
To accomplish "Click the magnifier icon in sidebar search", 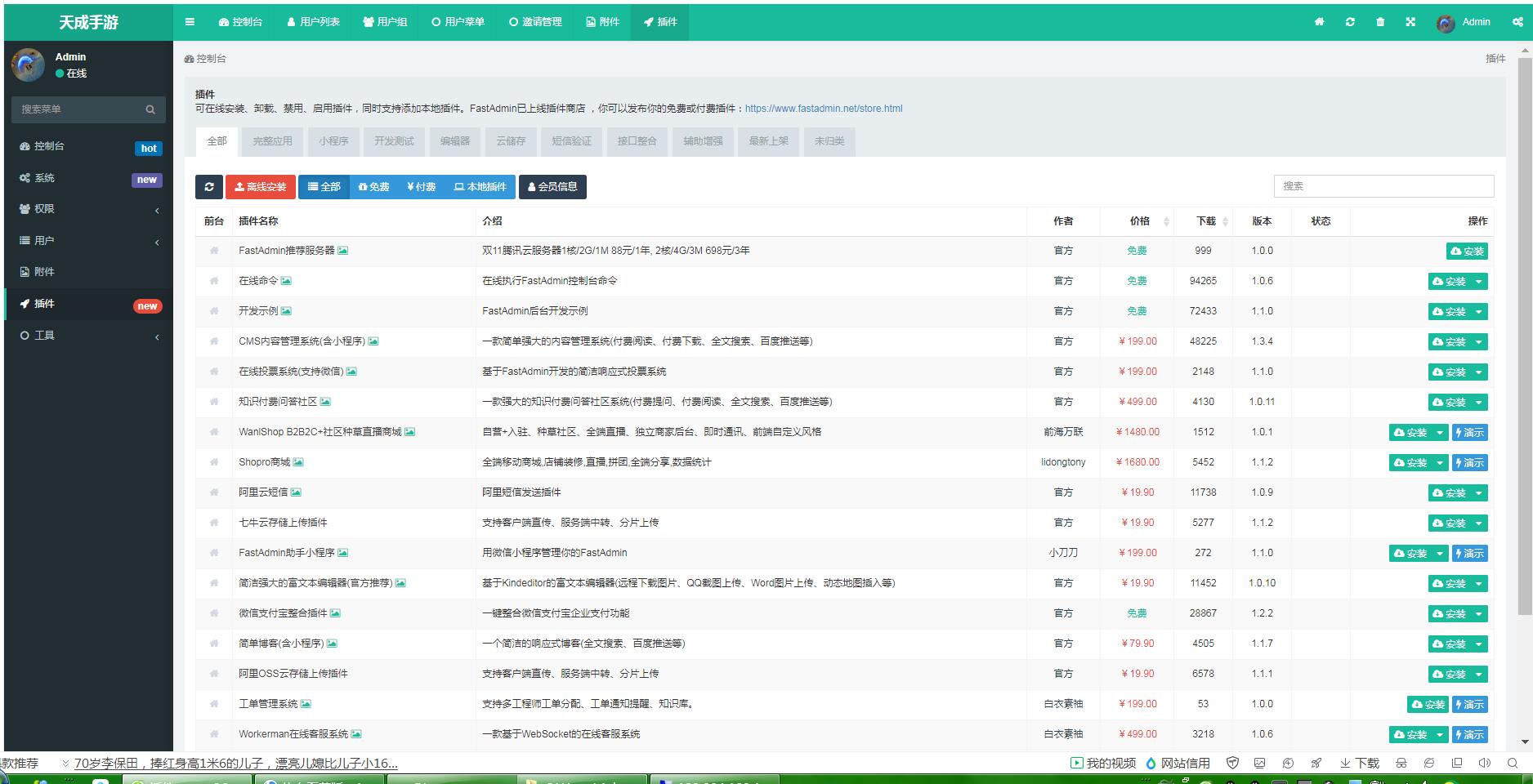I will point(150,109).
